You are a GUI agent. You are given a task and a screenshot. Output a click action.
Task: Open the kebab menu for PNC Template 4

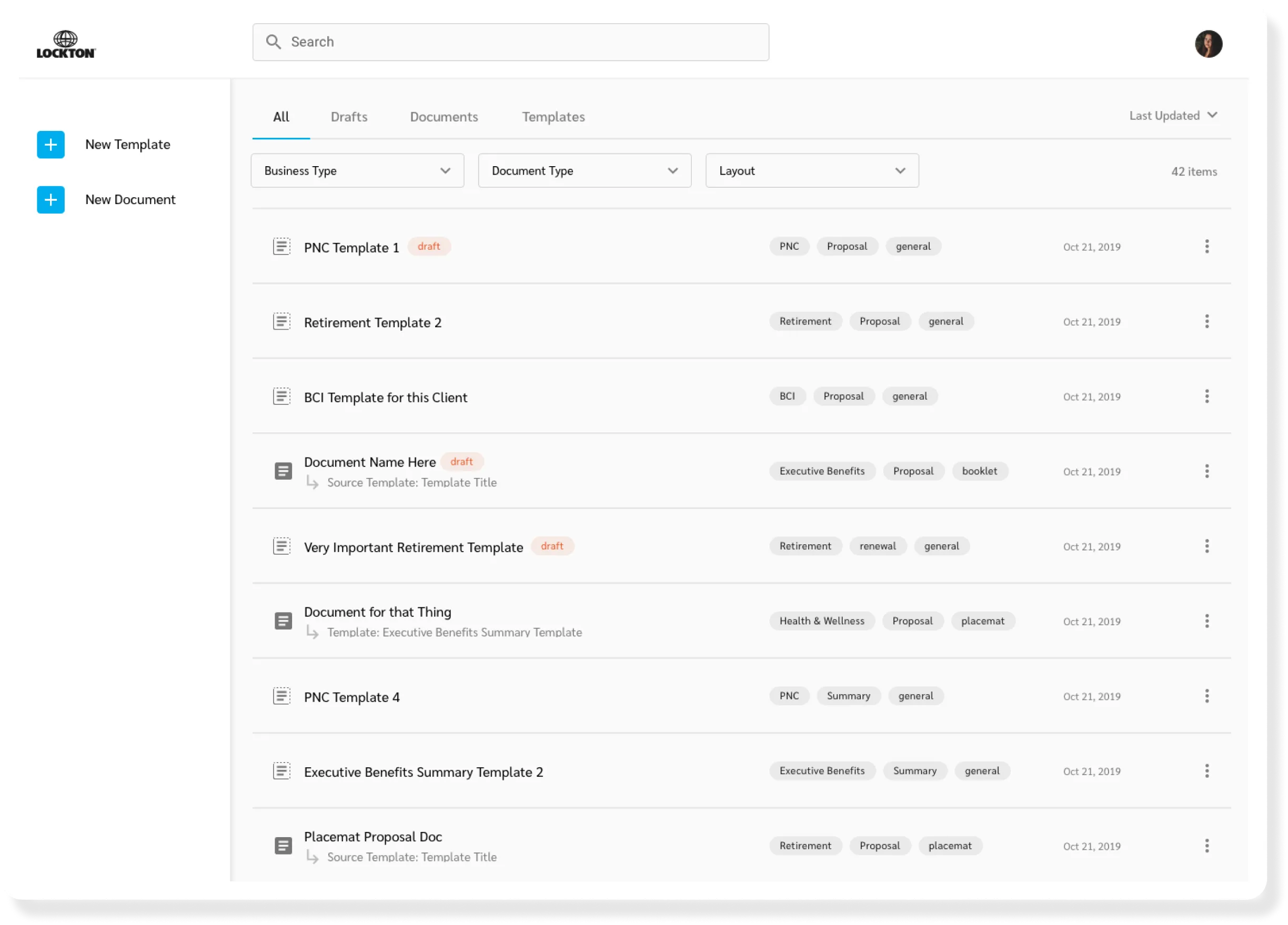(1207, 696)
